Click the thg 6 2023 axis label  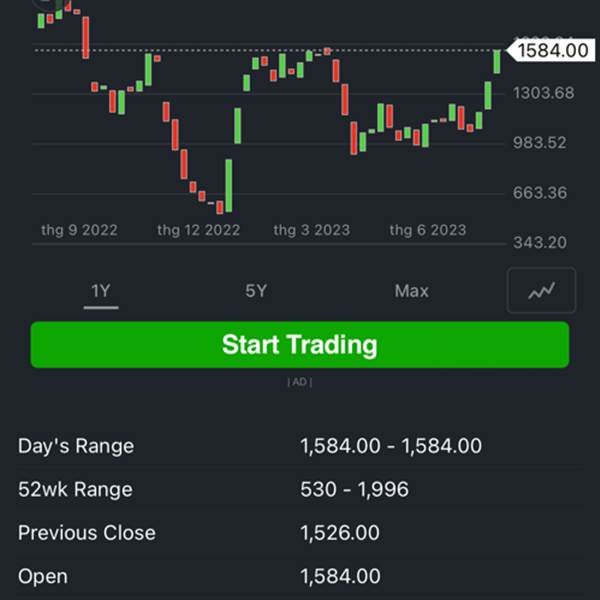point(428,230)
